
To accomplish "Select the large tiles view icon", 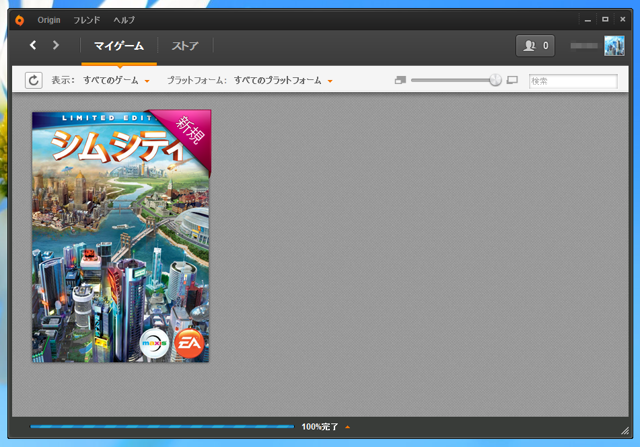I will [512, 80].
